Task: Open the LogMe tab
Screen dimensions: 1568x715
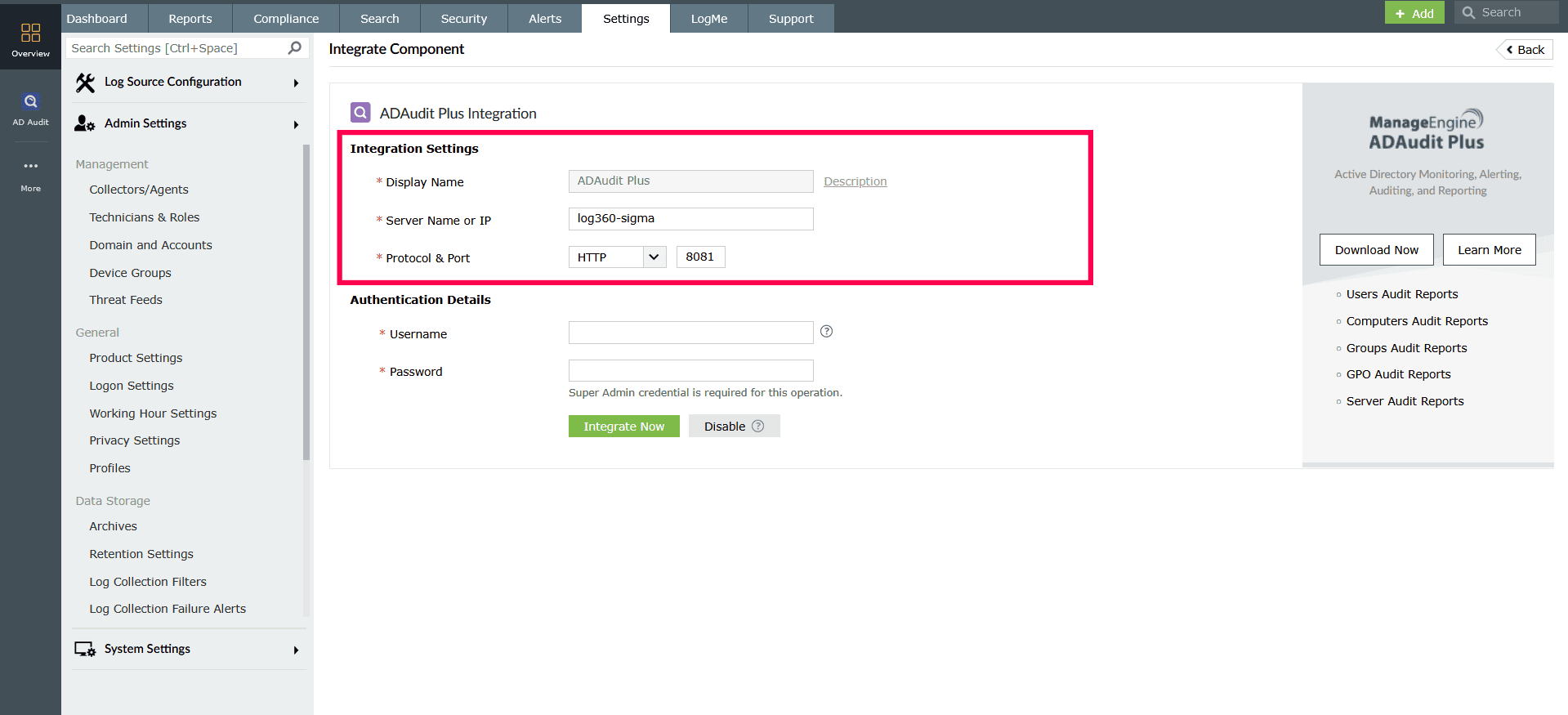Action: 709,18
